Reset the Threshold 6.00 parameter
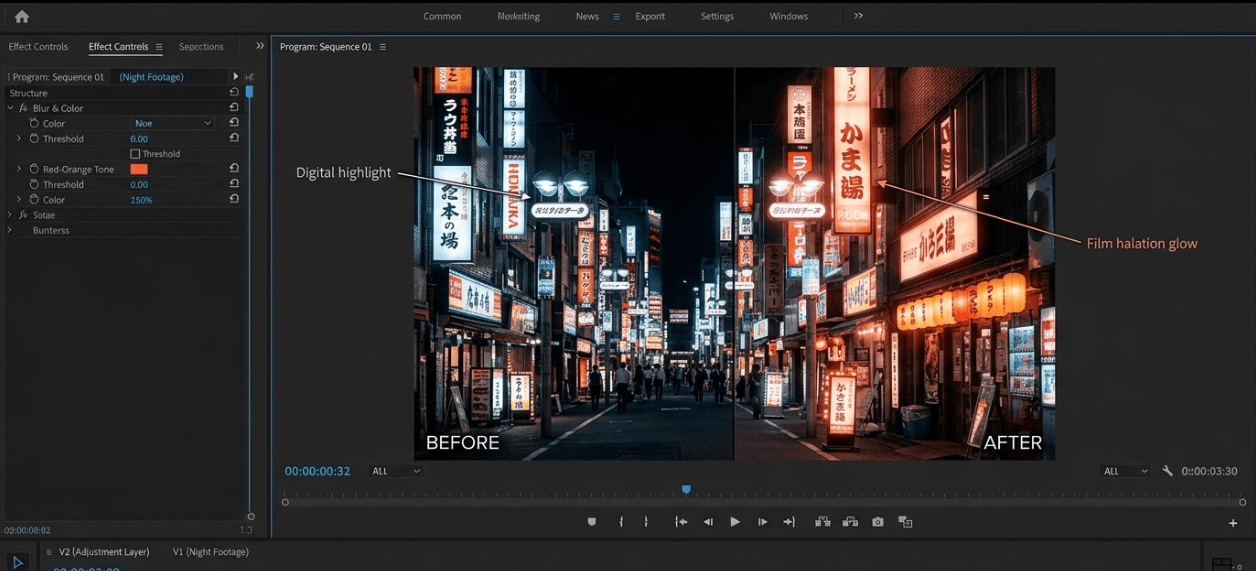 234,138
